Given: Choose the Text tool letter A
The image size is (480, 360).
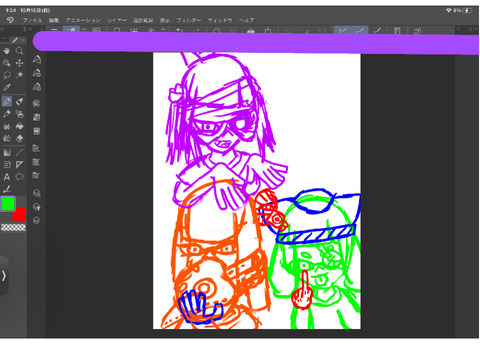Looking at the screenshot, I should (7, 177).
